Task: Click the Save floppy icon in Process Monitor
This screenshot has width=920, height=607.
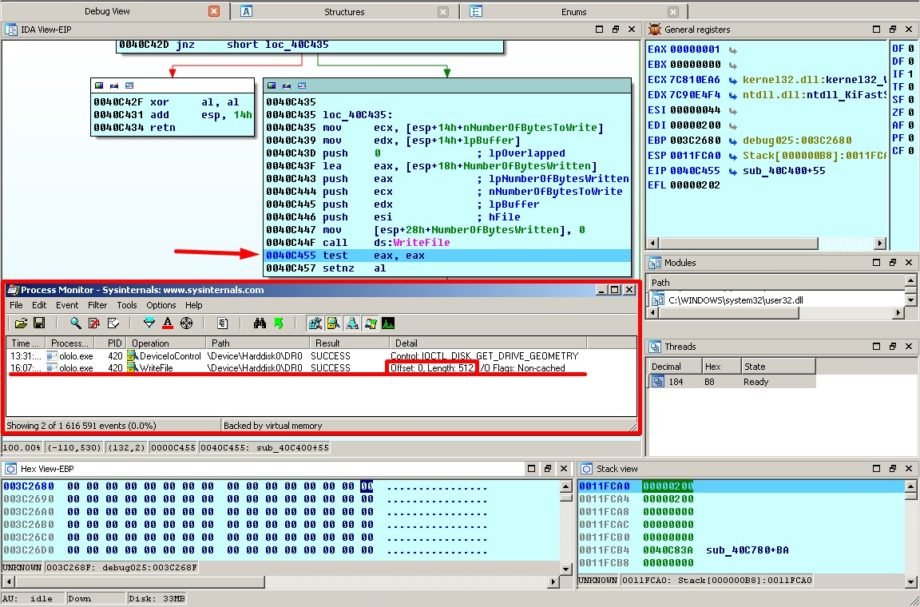Action: click(x=39, y=323)
